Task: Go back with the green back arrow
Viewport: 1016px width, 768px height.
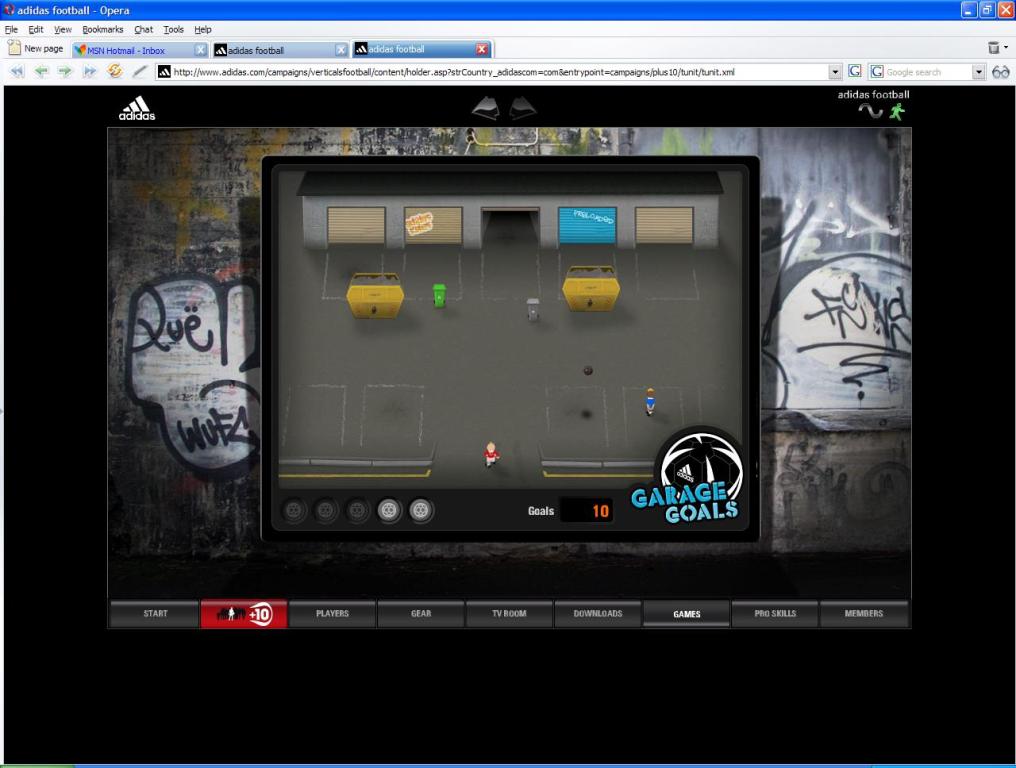Action: (41, 71)
